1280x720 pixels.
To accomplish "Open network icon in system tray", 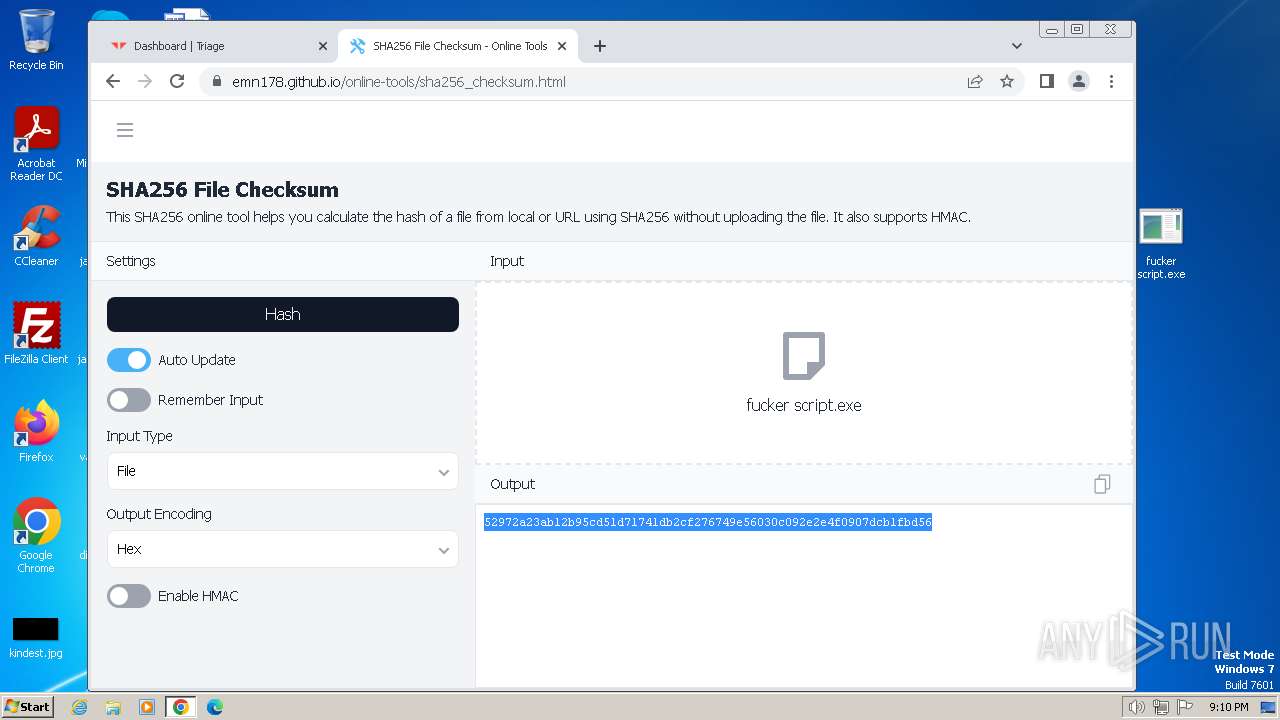I will pyautogui.click(x=1161, y=707).
